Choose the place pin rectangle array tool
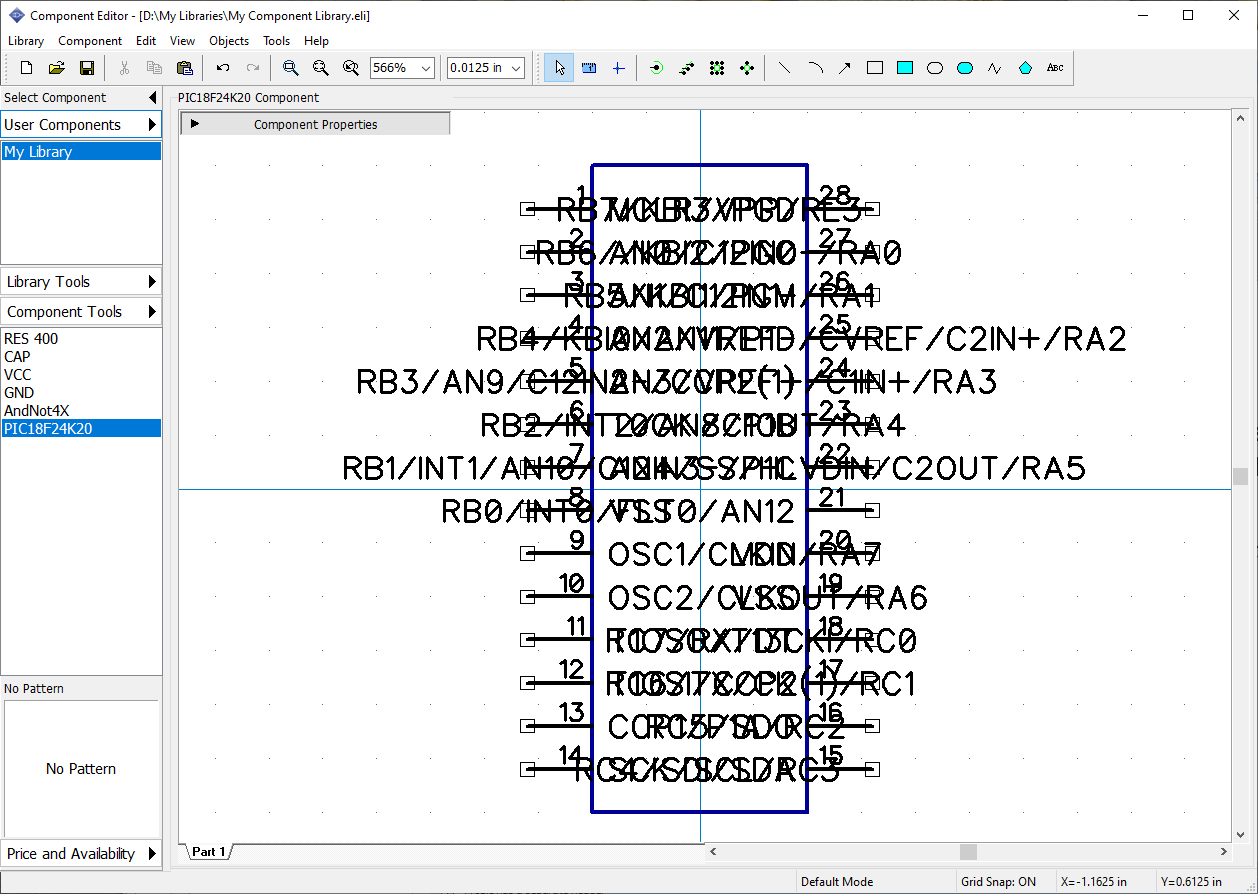This screenshot has width=1258, height=894. coord(716,68)
